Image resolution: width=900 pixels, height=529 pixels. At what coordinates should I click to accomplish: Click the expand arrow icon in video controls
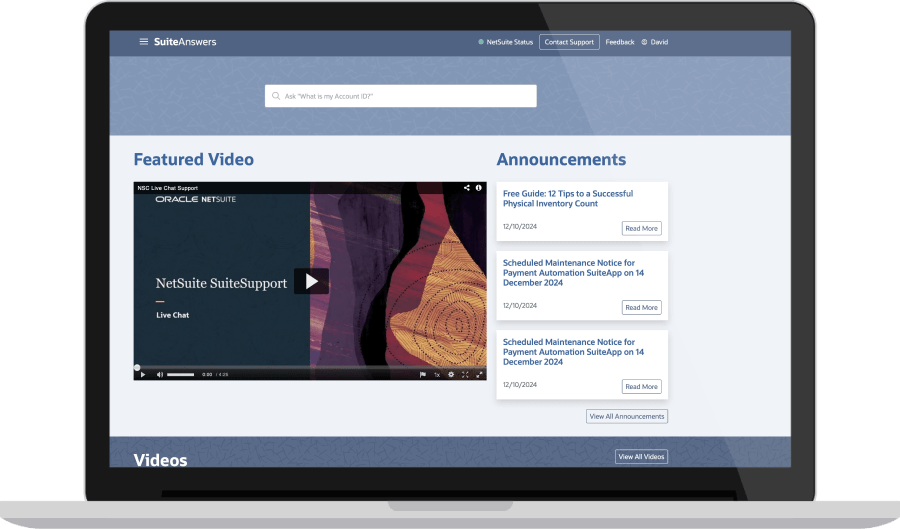[479, 374]
